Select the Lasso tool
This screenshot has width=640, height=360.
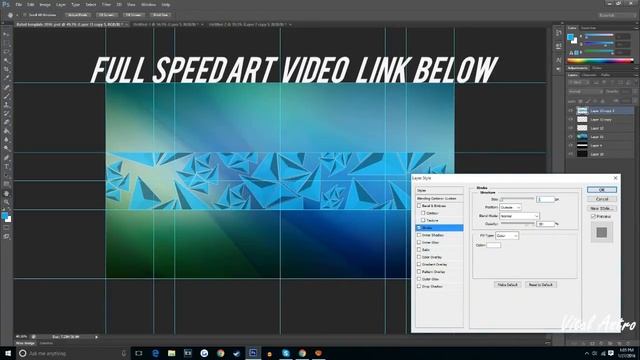coord(6,52)
